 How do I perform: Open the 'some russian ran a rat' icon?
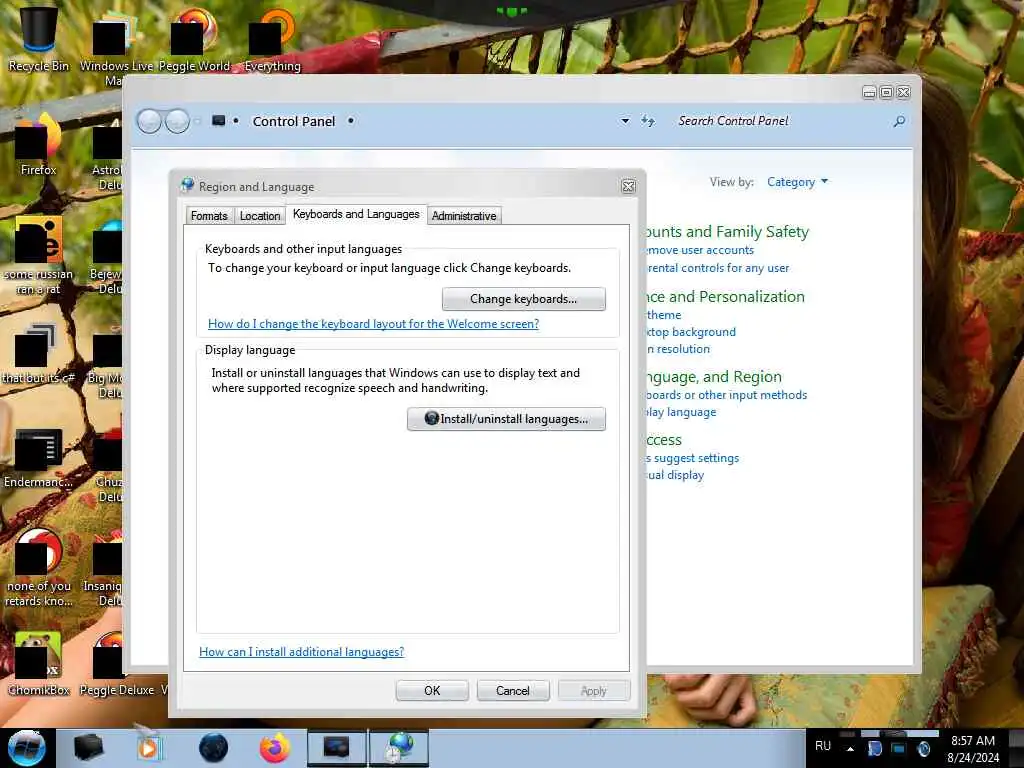click(x=38, y=255)
